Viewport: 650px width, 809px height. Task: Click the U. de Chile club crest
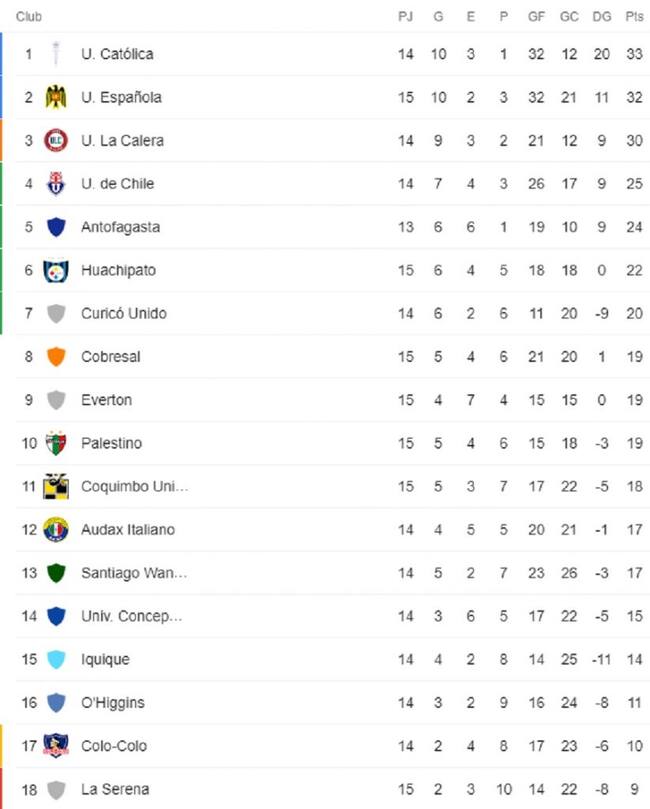56,184
